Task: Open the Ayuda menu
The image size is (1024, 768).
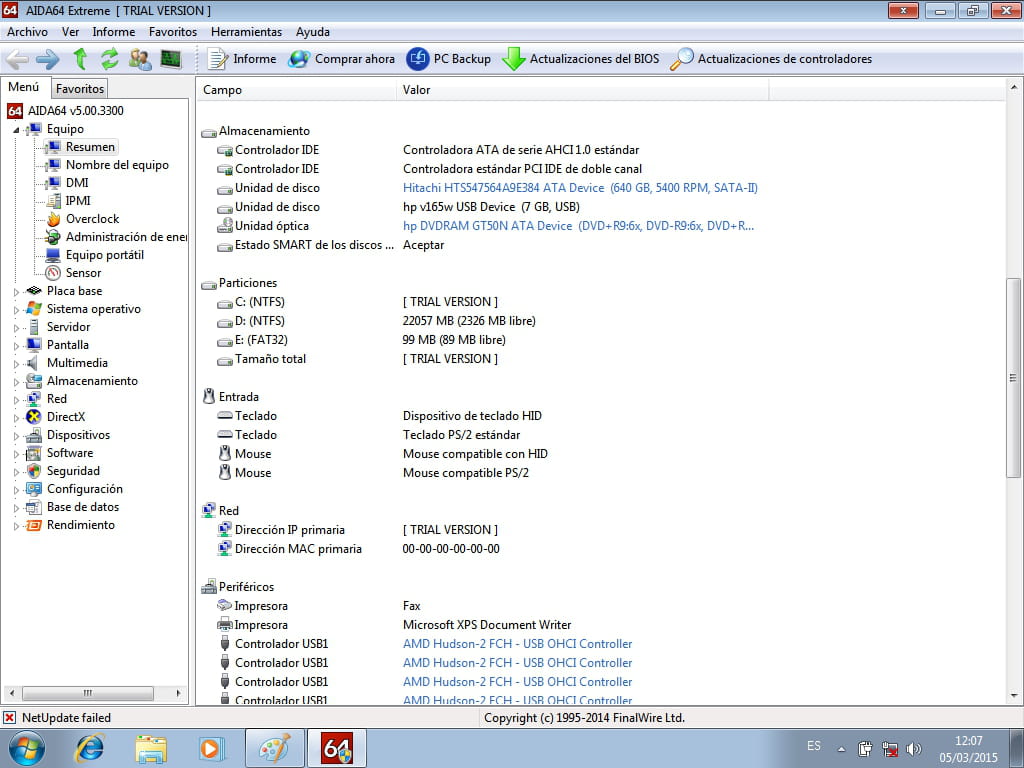Action: pyautogui.click(x=313, y=32)
